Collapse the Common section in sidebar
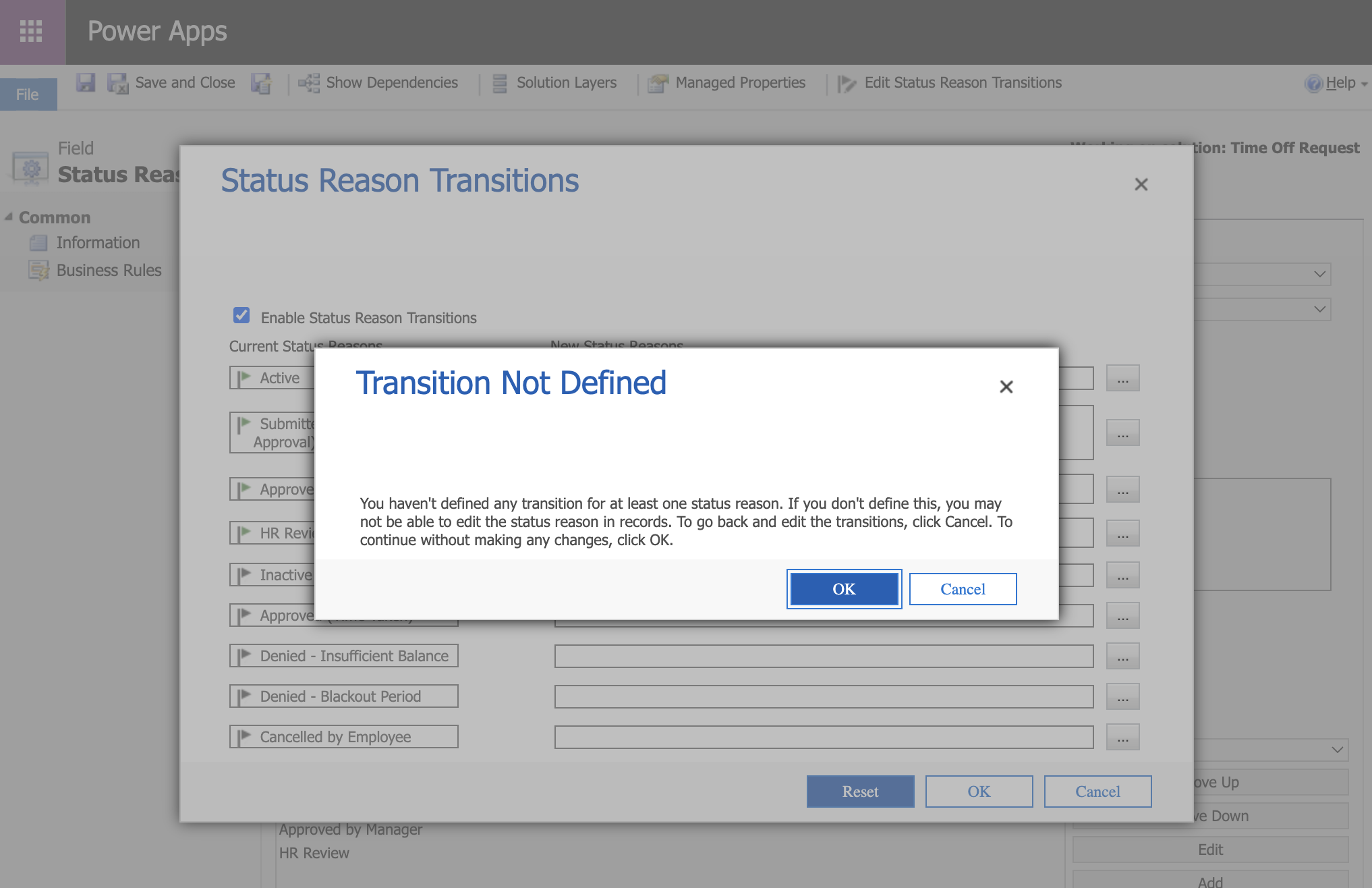The width and height of the screenshot is (1372, 888). (x=9, y=217)
